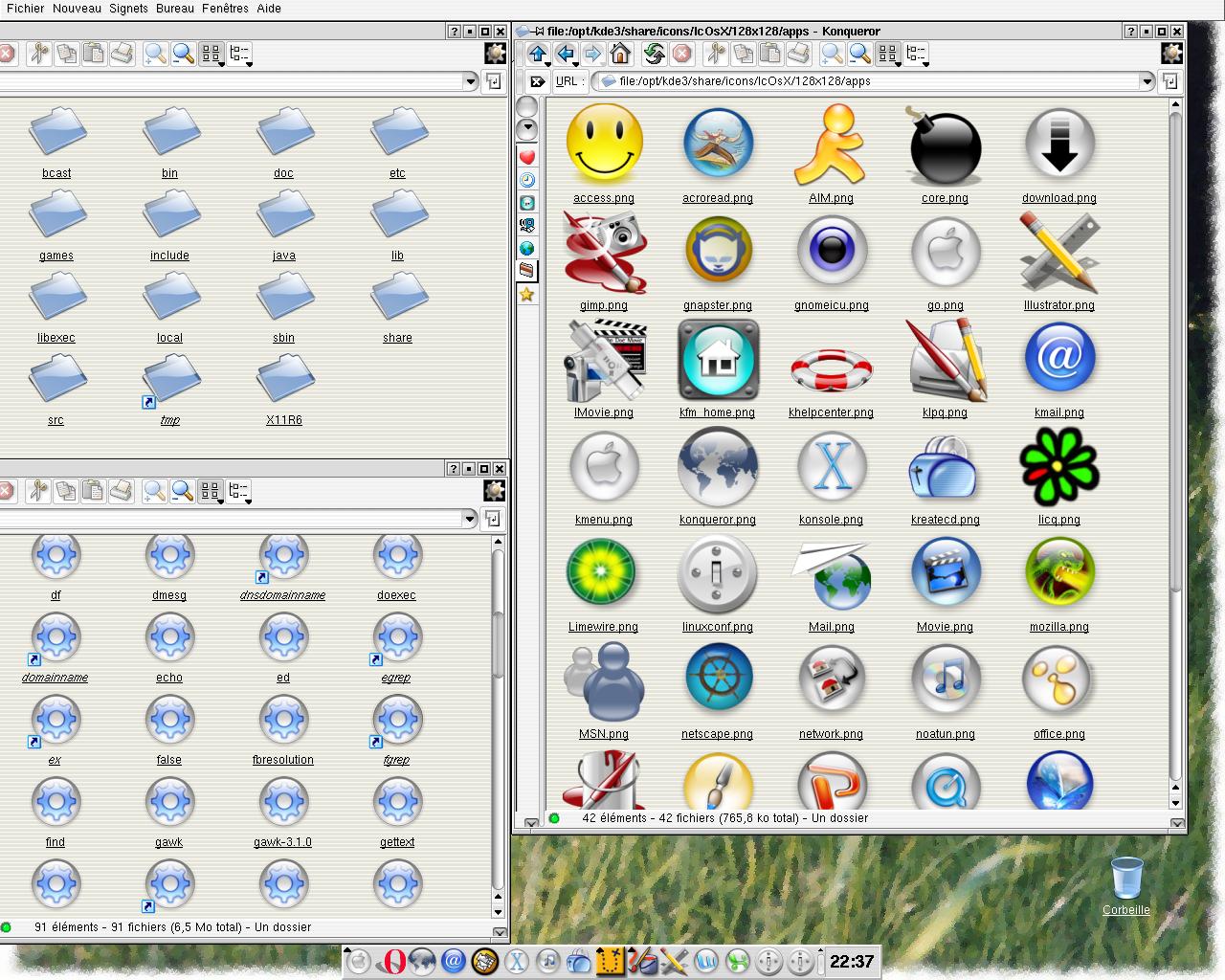Select the khelpcenter.png lifebuoy icon

(831, 369)
